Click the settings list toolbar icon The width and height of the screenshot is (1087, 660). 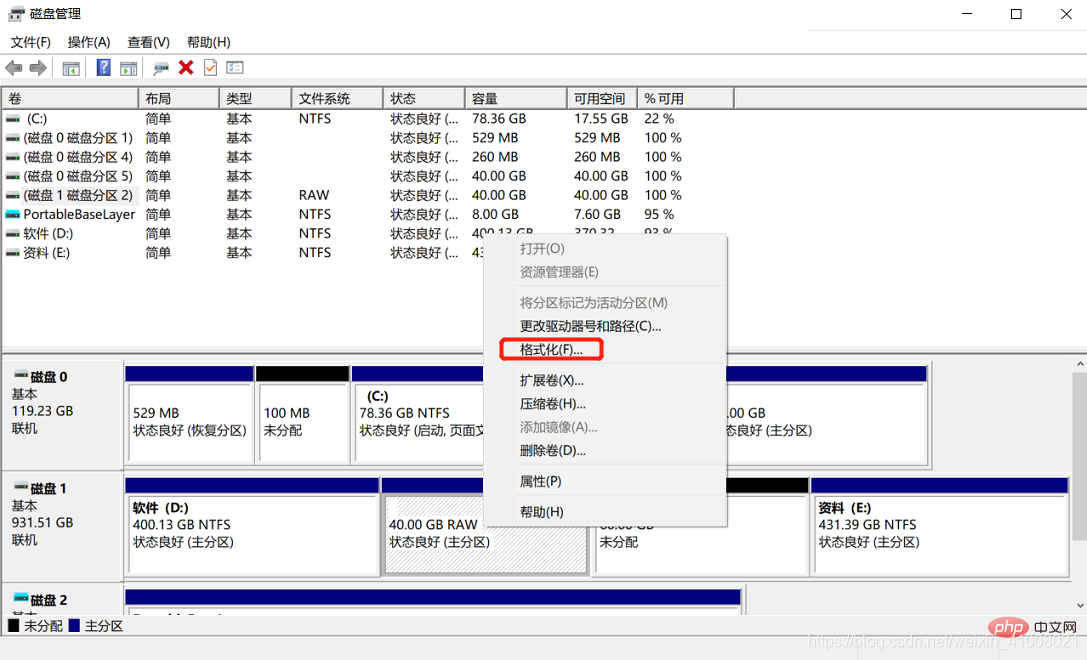click(x=235, y=68)
